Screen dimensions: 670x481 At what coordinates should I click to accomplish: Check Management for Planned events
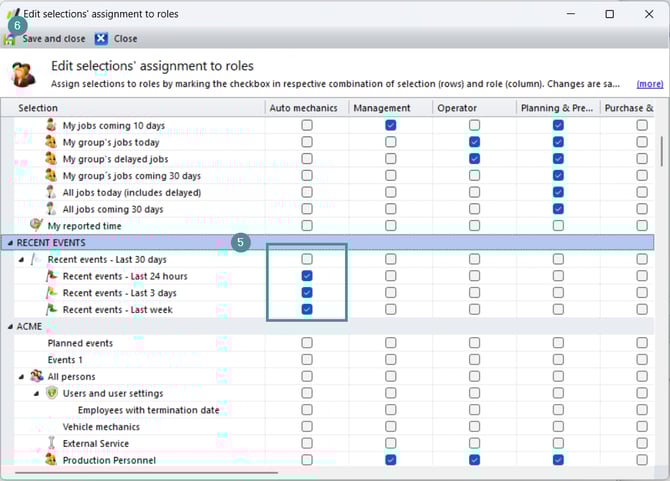point(391,343)
